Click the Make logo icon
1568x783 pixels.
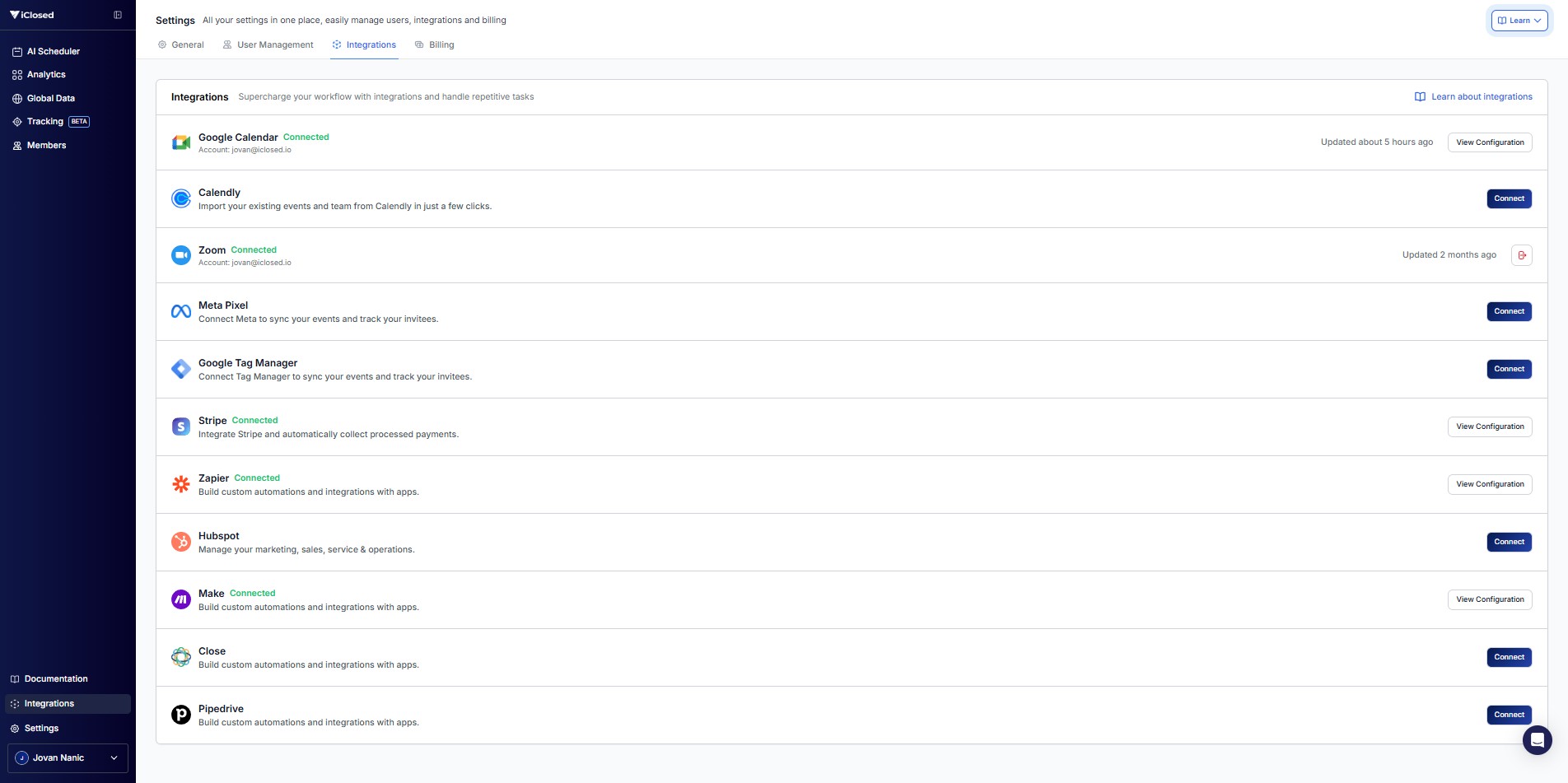pyautogui.click(x=181, y=599)
